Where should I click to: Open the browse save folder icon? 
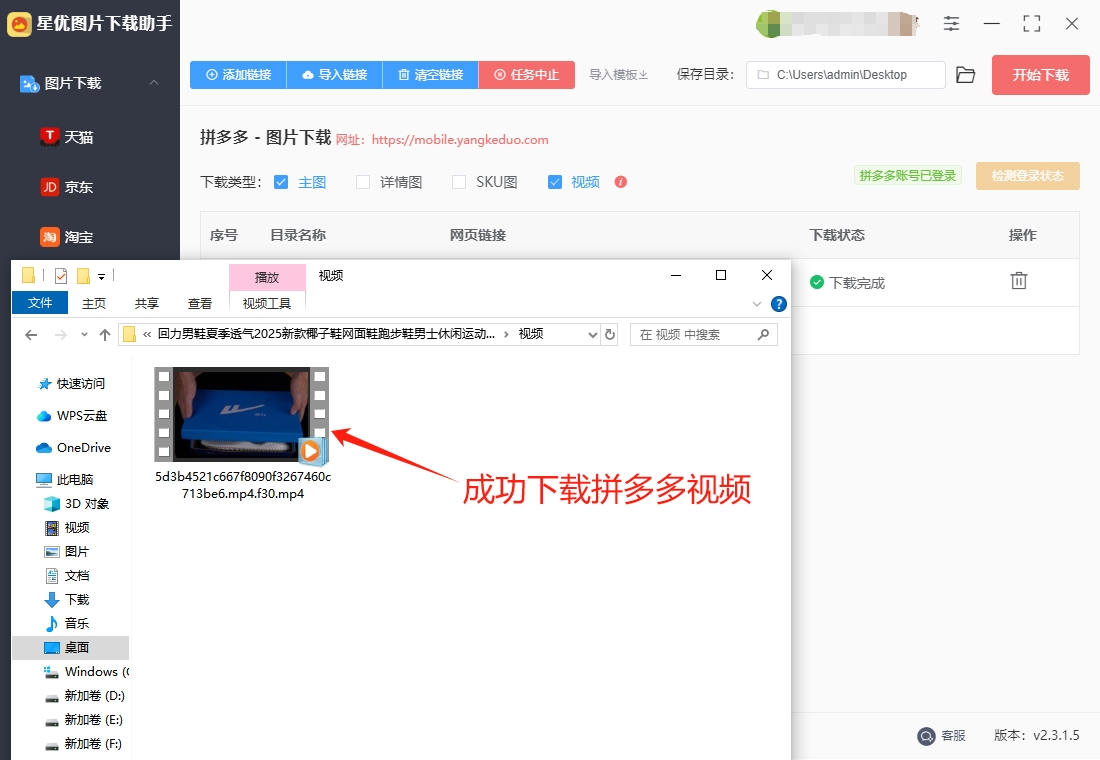[x=966, y=75]
